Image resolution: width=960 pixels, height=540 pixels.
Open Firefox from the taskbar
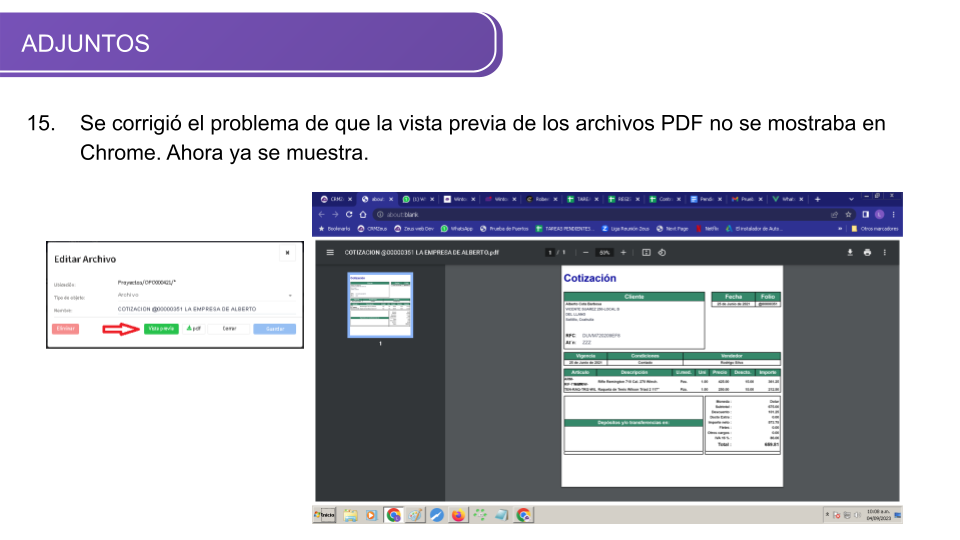click(458, 516)
